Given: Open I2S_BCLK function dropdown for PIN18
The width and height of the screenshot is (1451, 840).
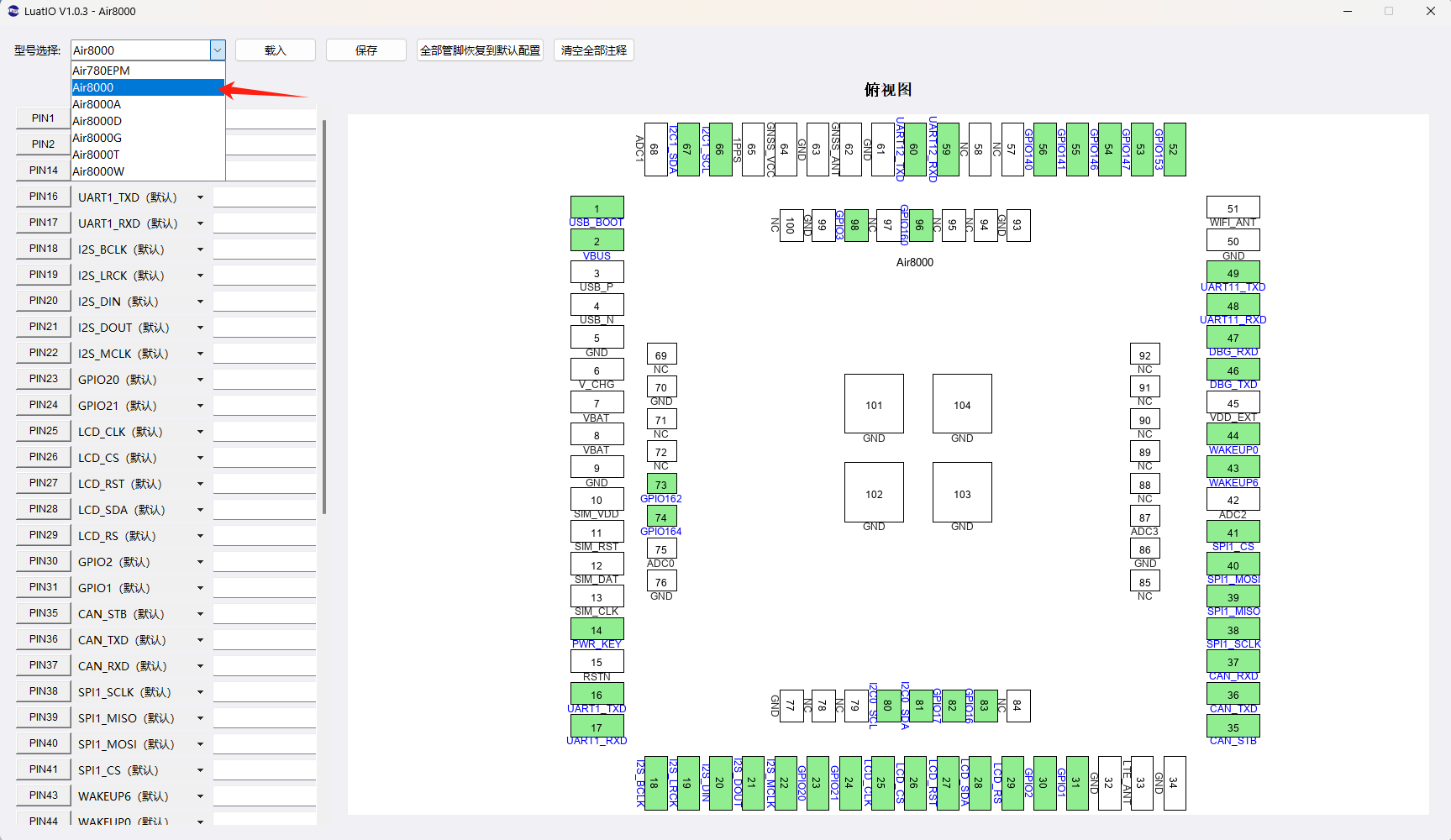Looking at the screenshot, I should click(x=200, y=249).
